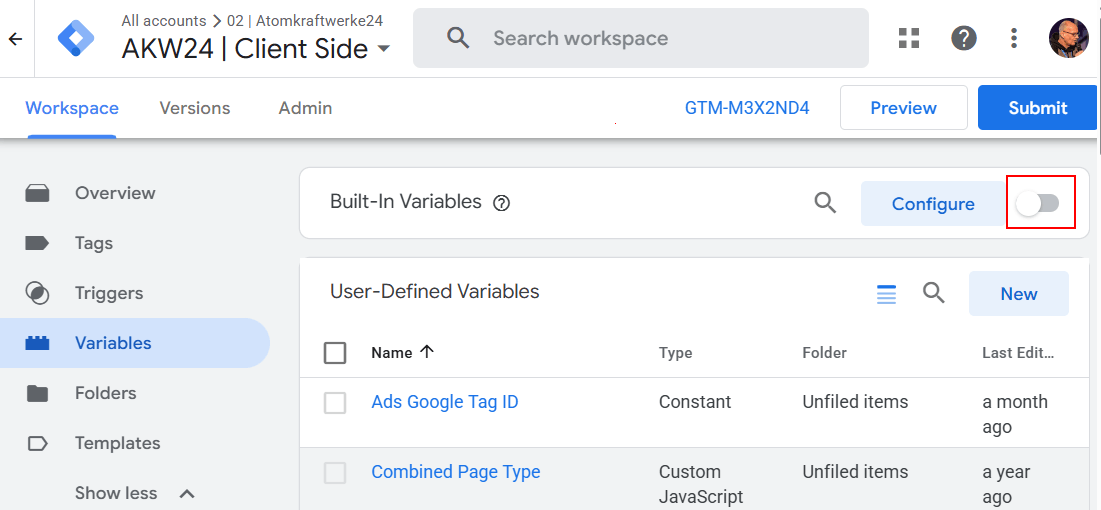Screen dimensions: 1101x510
Task: Click the Overview sidebar icon
Action: (37, 193)
